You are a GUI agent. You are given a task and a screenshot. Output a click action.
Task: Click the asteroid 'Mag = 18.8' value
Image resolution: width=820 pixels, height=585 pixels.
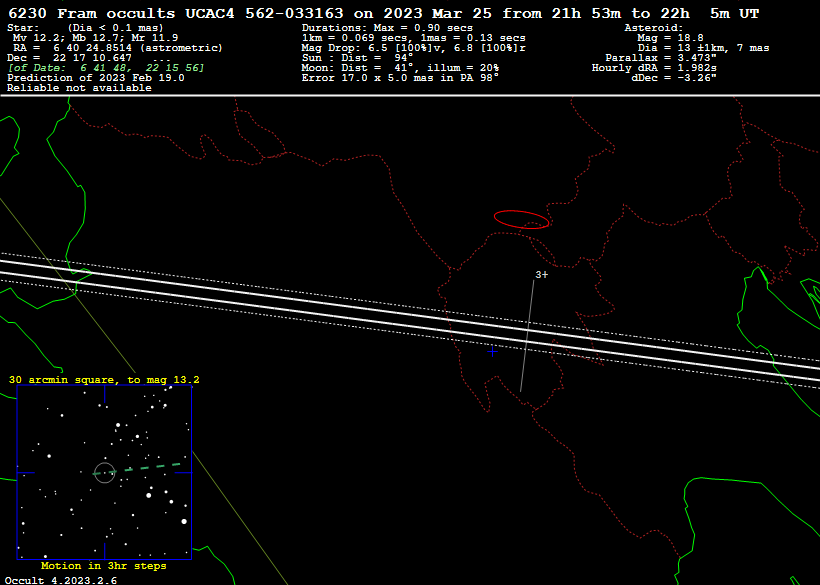pos(670,38)
